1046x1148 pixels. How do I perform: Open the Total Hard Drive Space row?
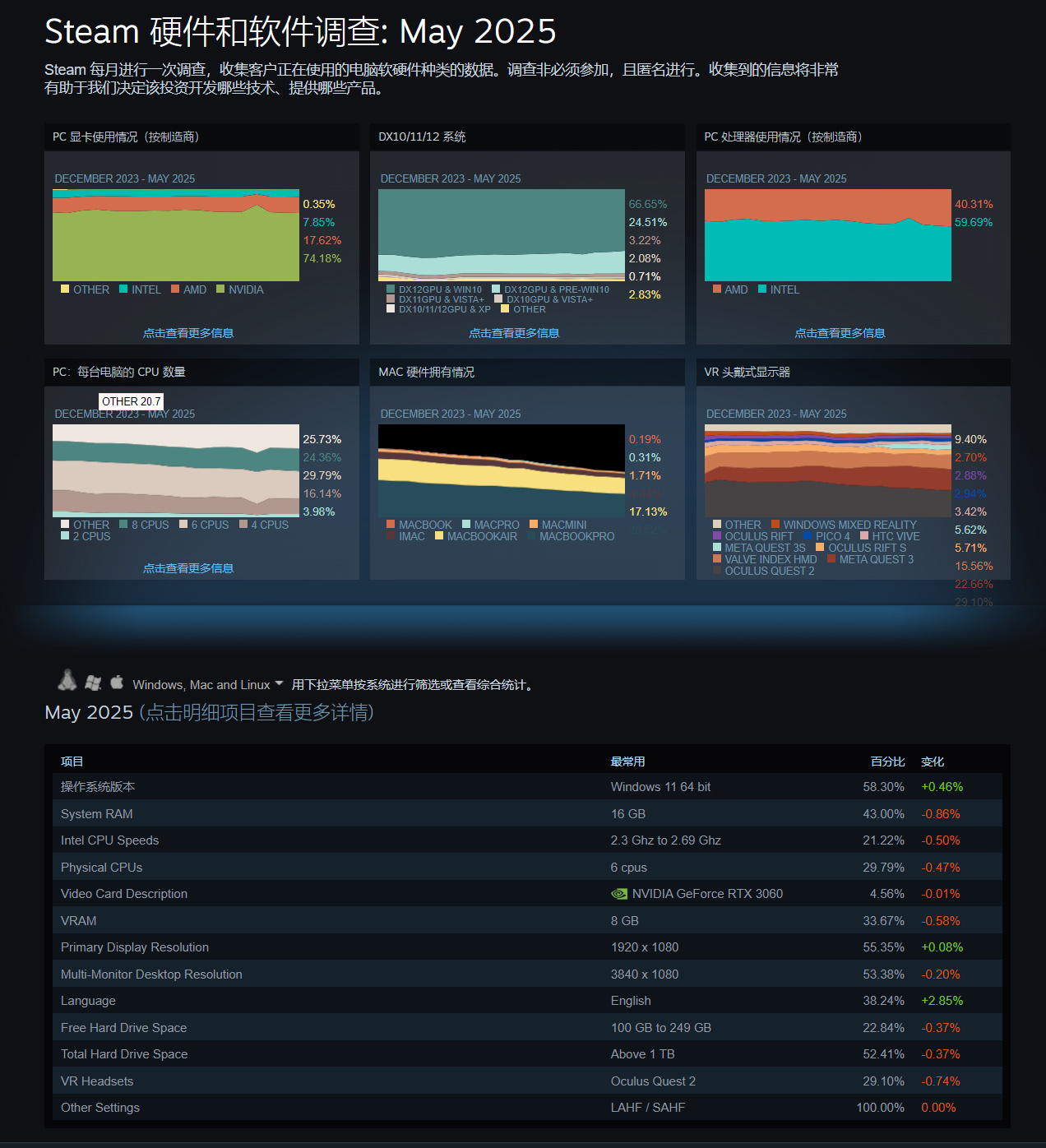click(527, 1054)
